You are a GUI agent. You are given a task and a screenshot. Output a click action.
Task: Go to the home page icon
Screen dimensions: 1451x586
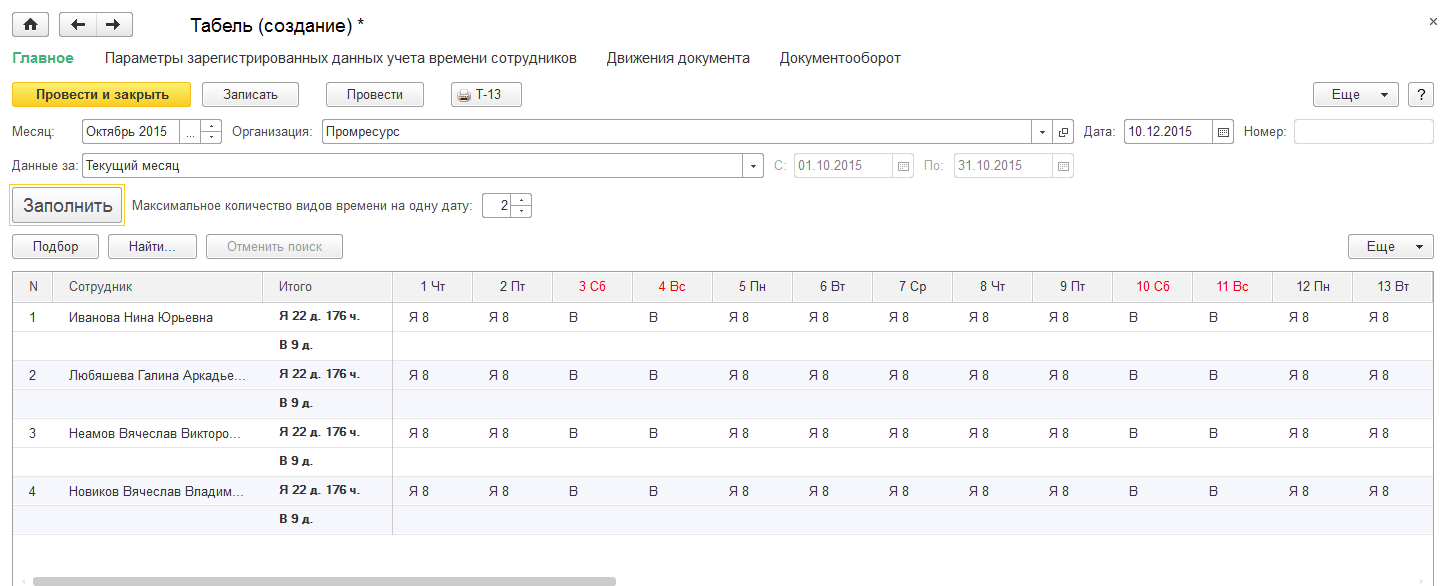[30, 25]
